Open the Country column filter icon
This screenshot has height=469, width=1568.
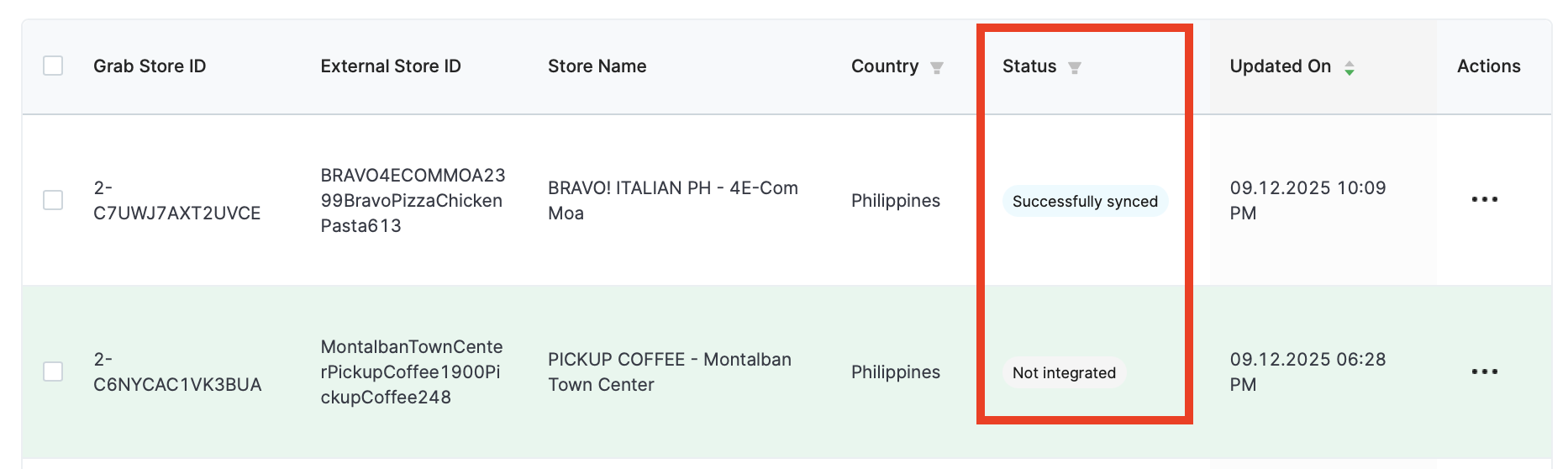[937, 68]
